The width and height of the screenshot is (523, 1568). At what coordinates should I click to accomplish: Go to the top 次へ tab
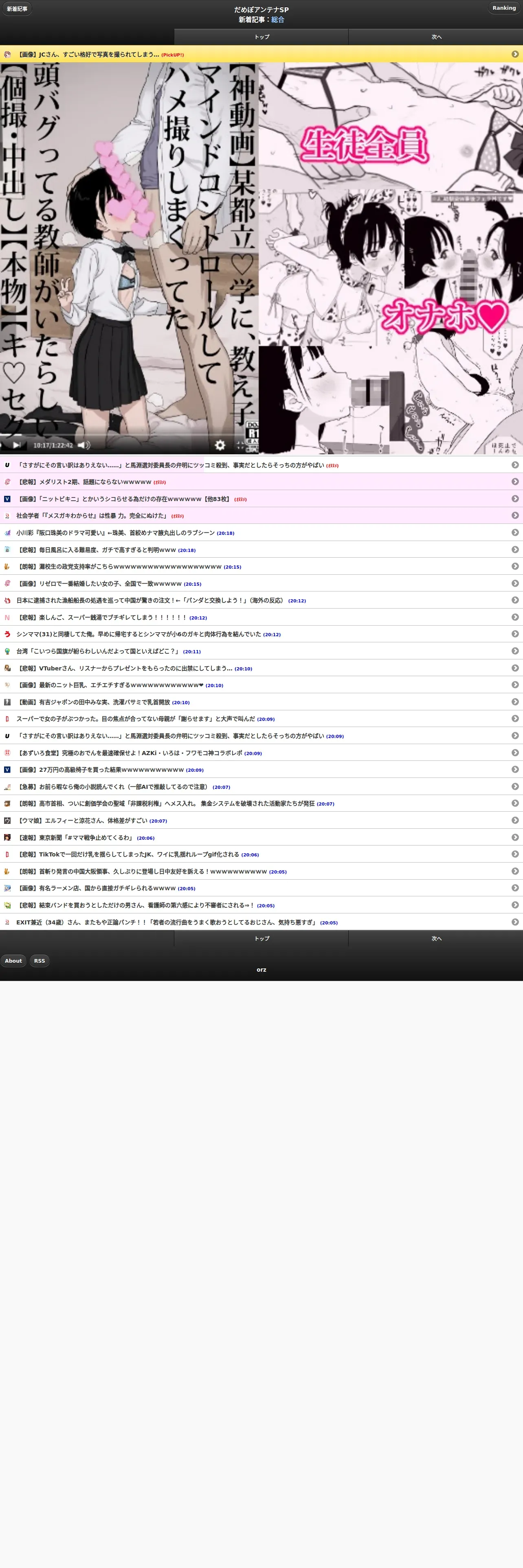436,37
